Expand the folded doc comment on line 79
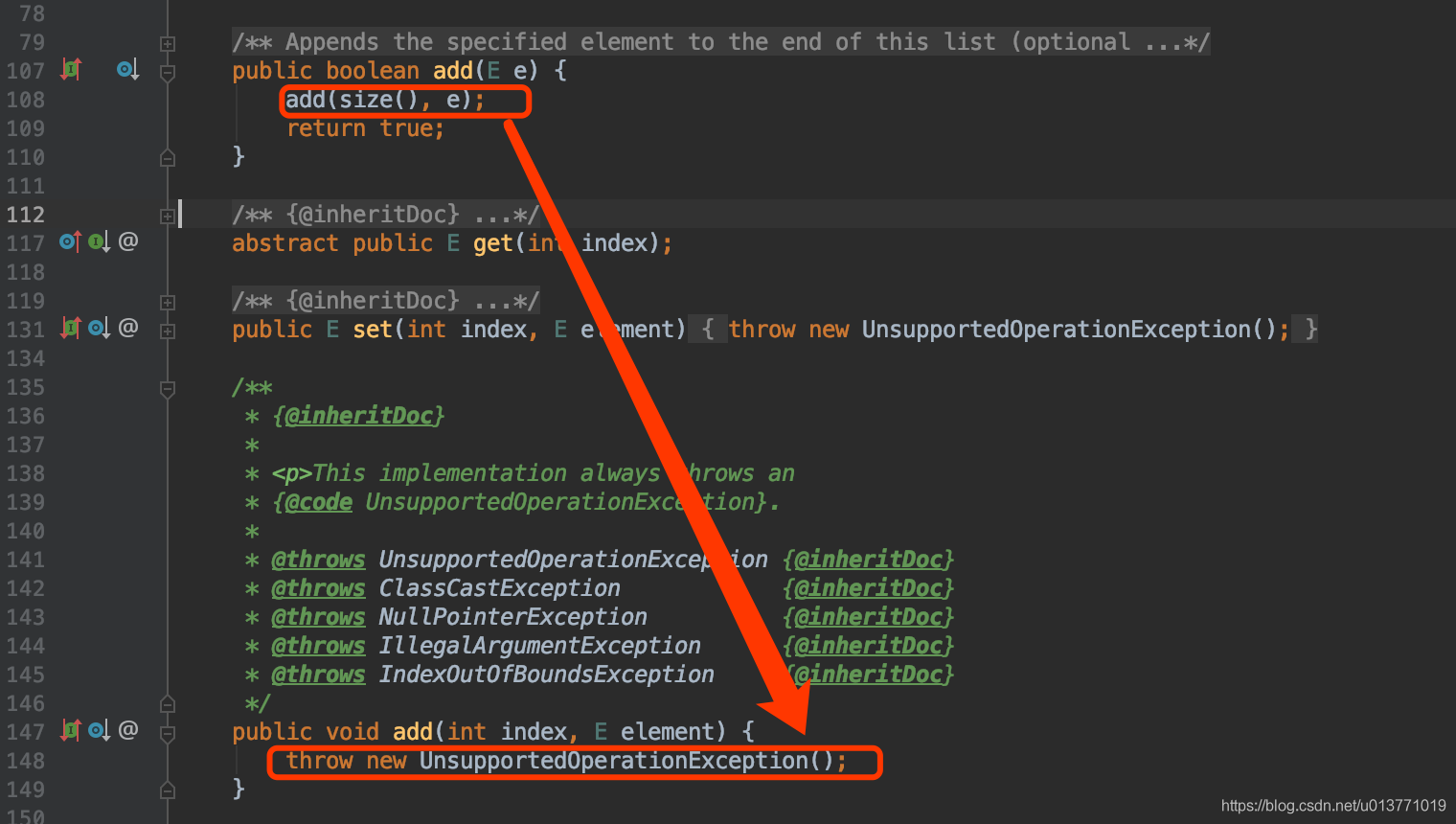1456x824 pixels. 168,43
